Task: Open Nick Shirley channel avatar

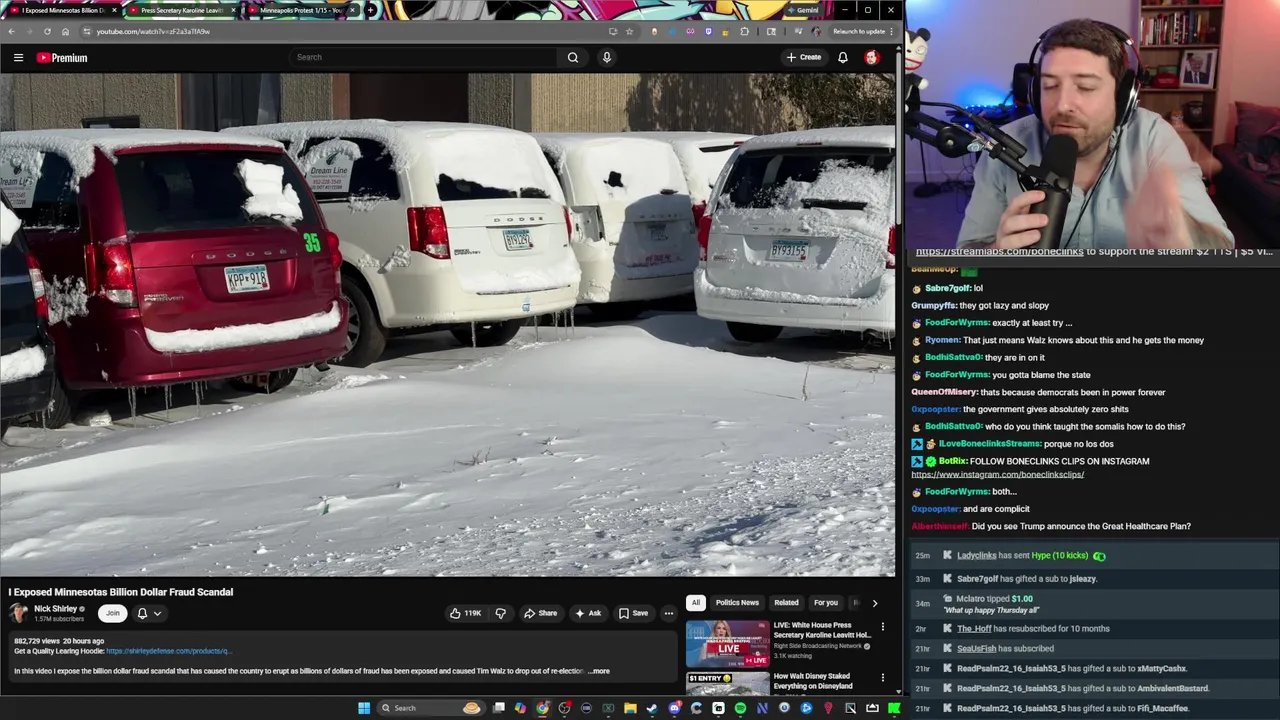Action: 18,613
